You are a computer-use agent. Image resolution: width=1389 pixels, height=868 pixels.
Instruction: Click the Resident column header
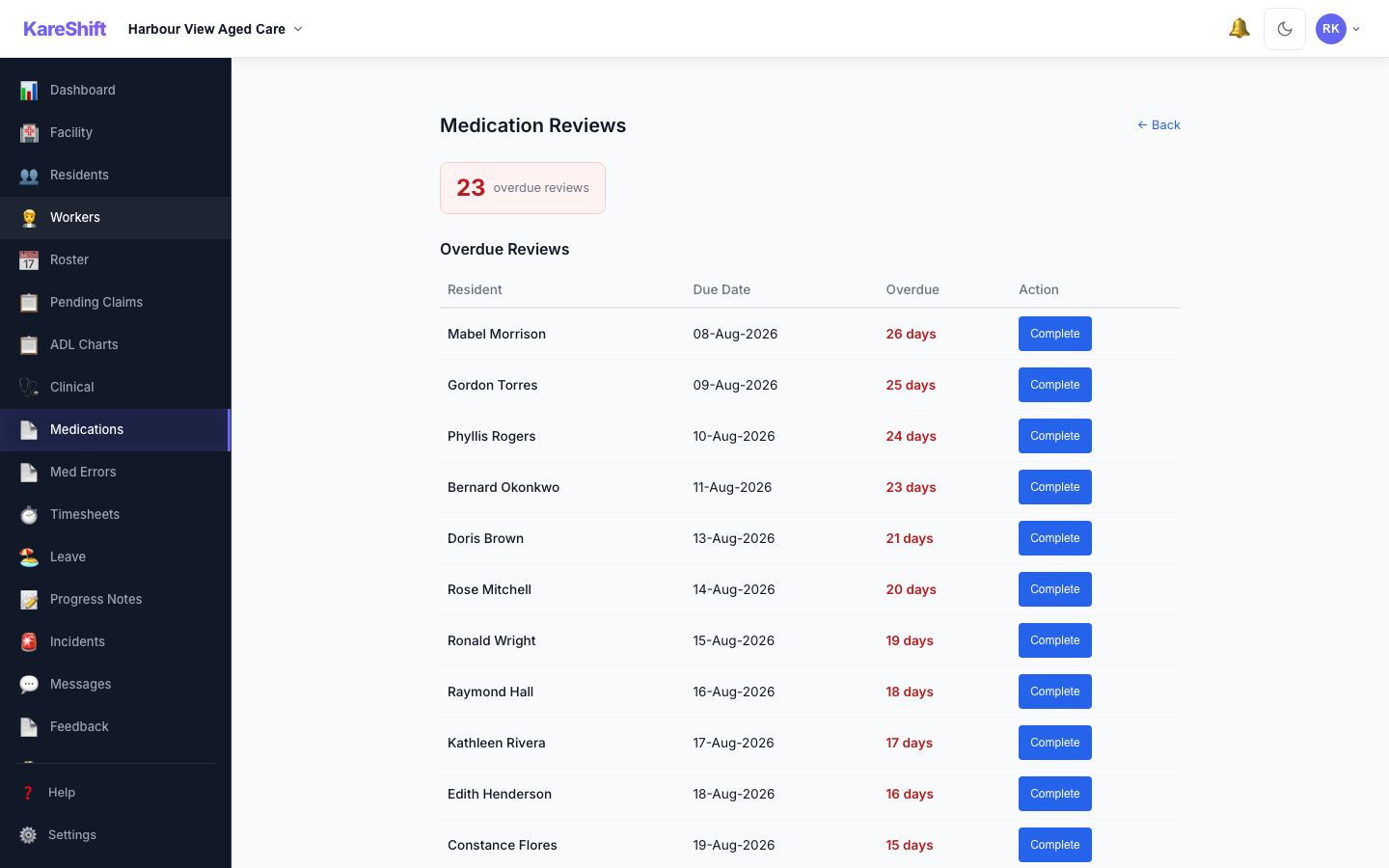click(475, 289)
